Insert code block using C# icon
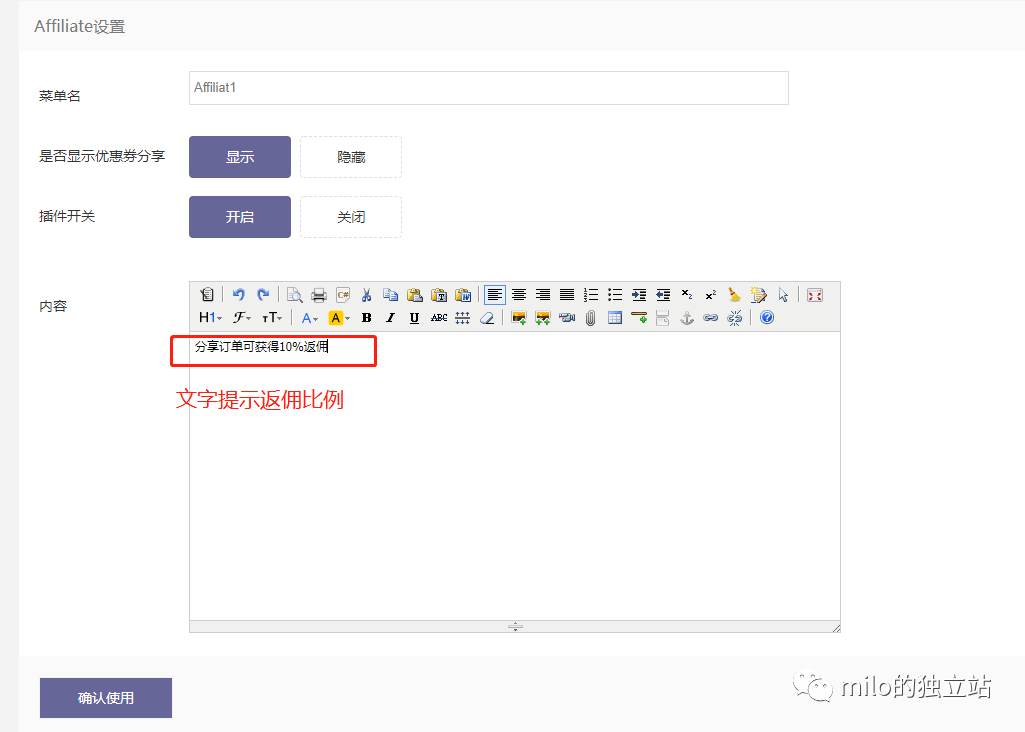The width and height of the screenshot is (1025, 732). [x=343, y=295]
